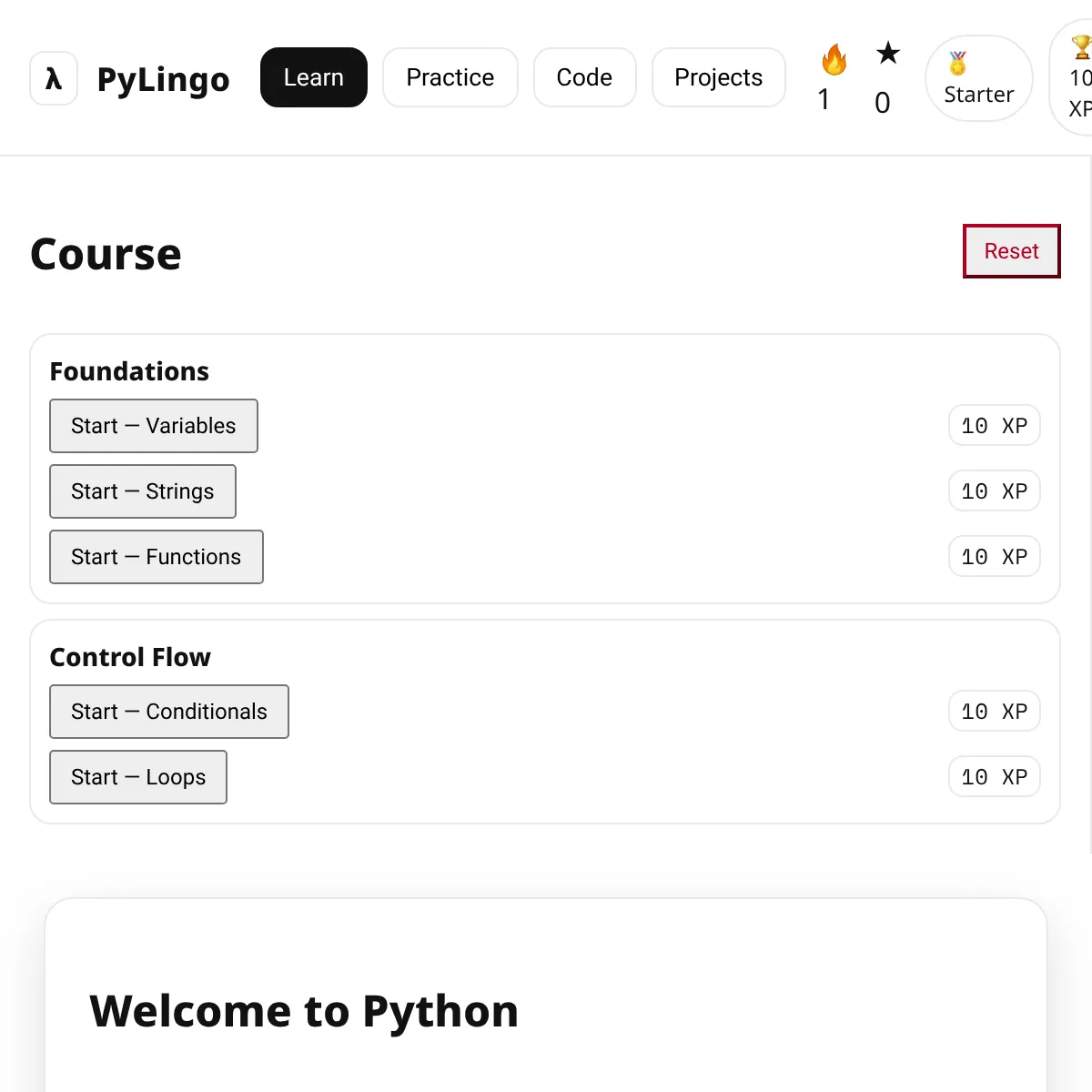Start the Strings lesson
The height and width of the screenshot is (1092, 1092).
(x=143, y=491)
